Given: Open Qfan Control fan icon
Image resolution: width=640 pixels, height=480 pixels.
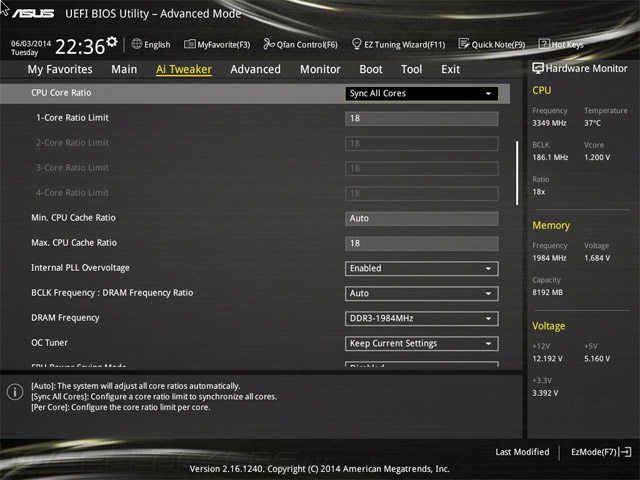Looking at the screenshot, I should click(269, 44).
